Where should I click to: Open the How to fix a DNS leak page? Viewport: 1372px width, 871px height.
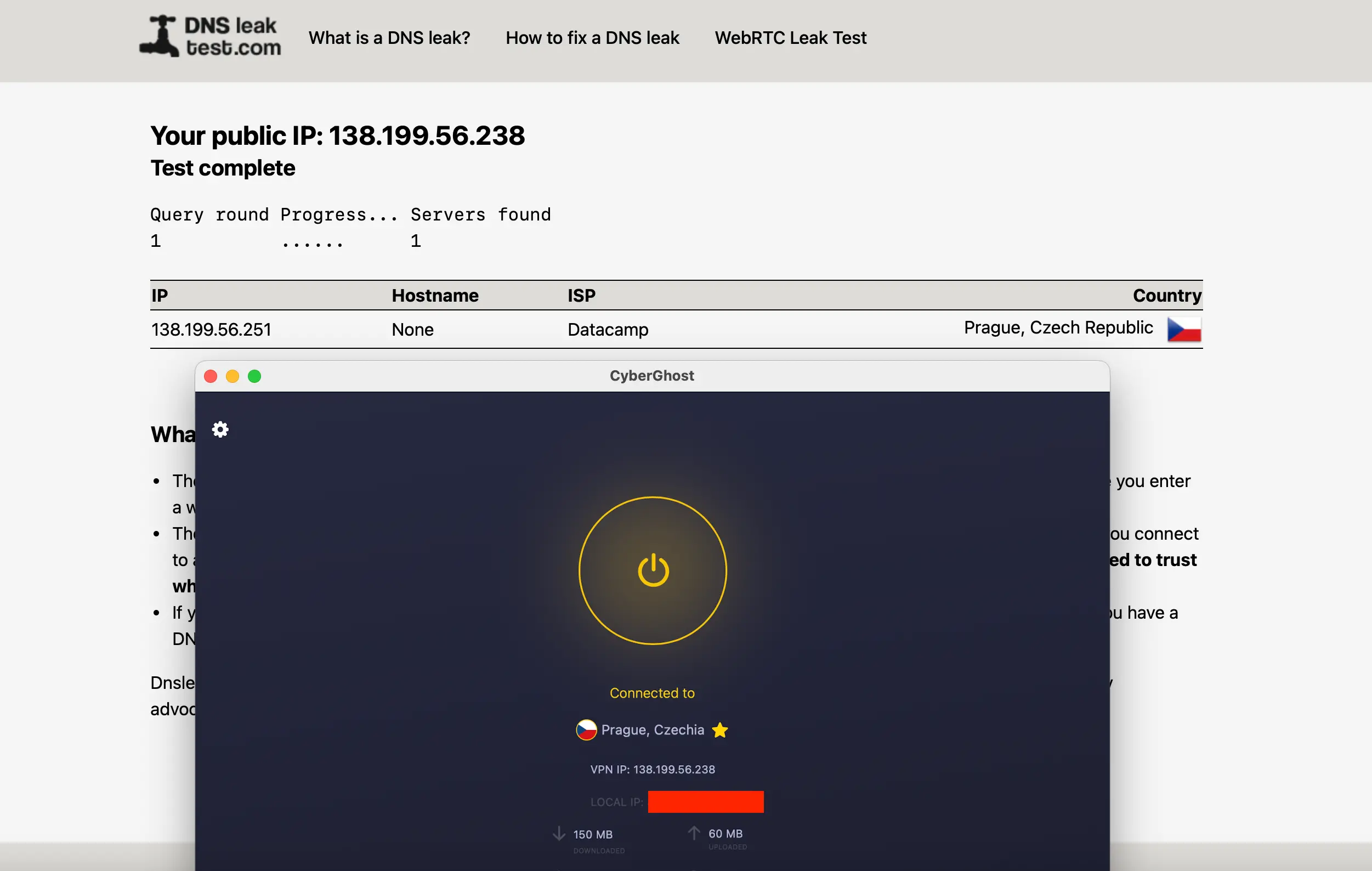(593, 38)
